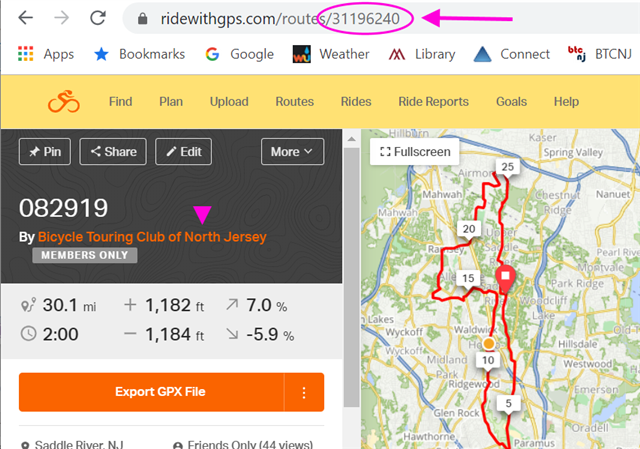Screen dimensions: 640x449
Task: Open the Rides menu
Action: click(356, 101)
